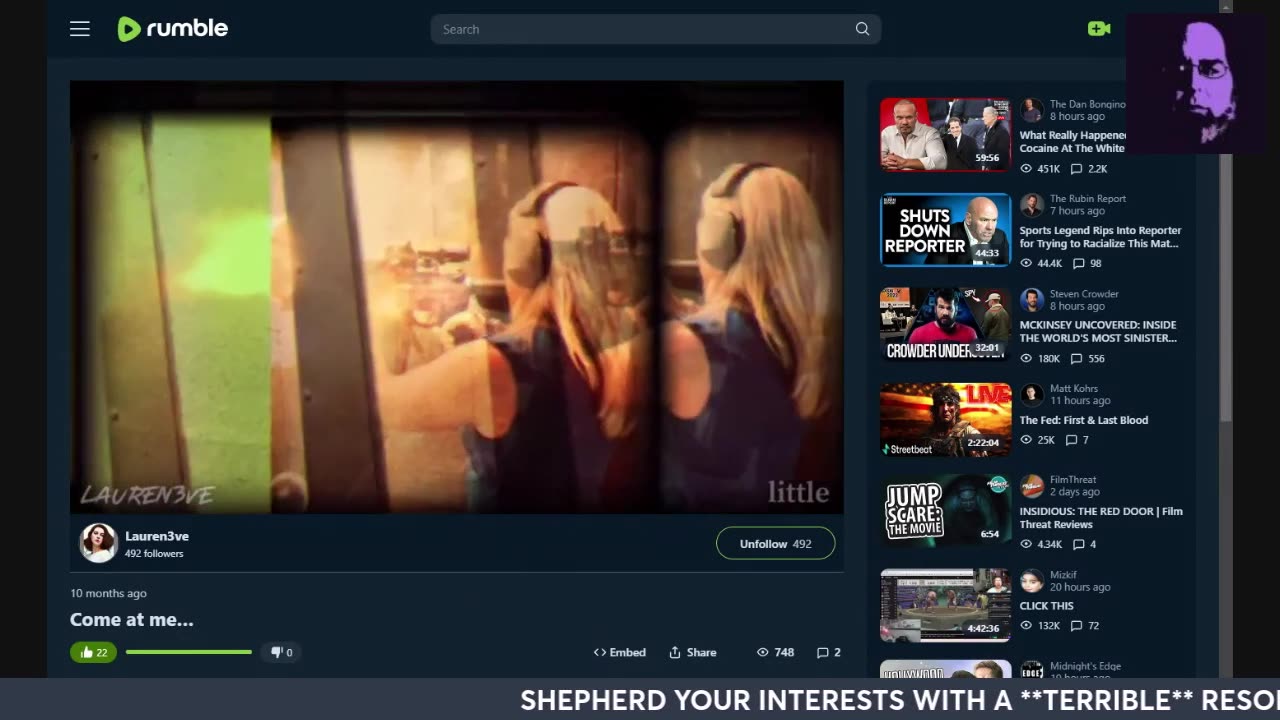
Task: Click the '492 followers' text
Action: (x=154, y=553)
